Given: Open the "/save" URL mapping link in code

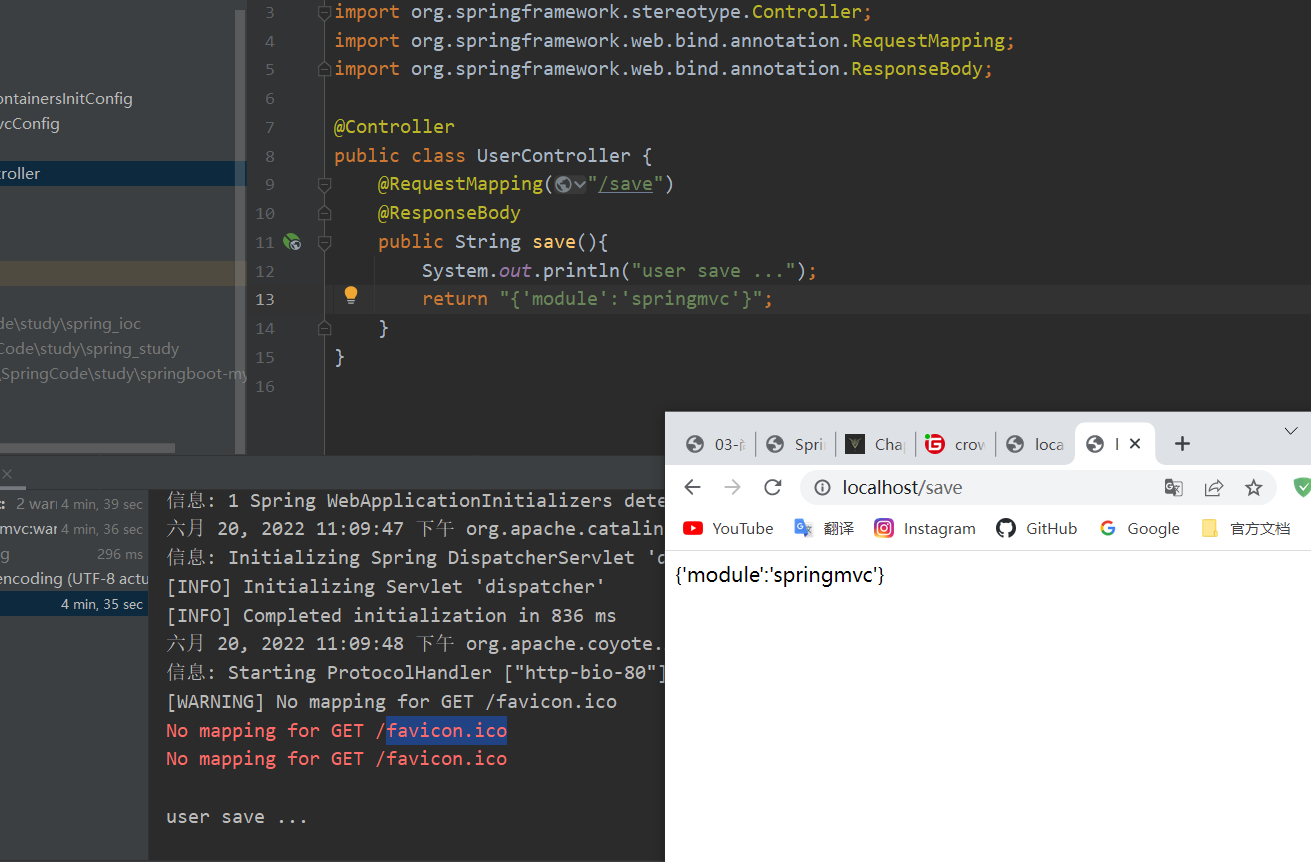Looking at the screenshot, I should (625, 184).
